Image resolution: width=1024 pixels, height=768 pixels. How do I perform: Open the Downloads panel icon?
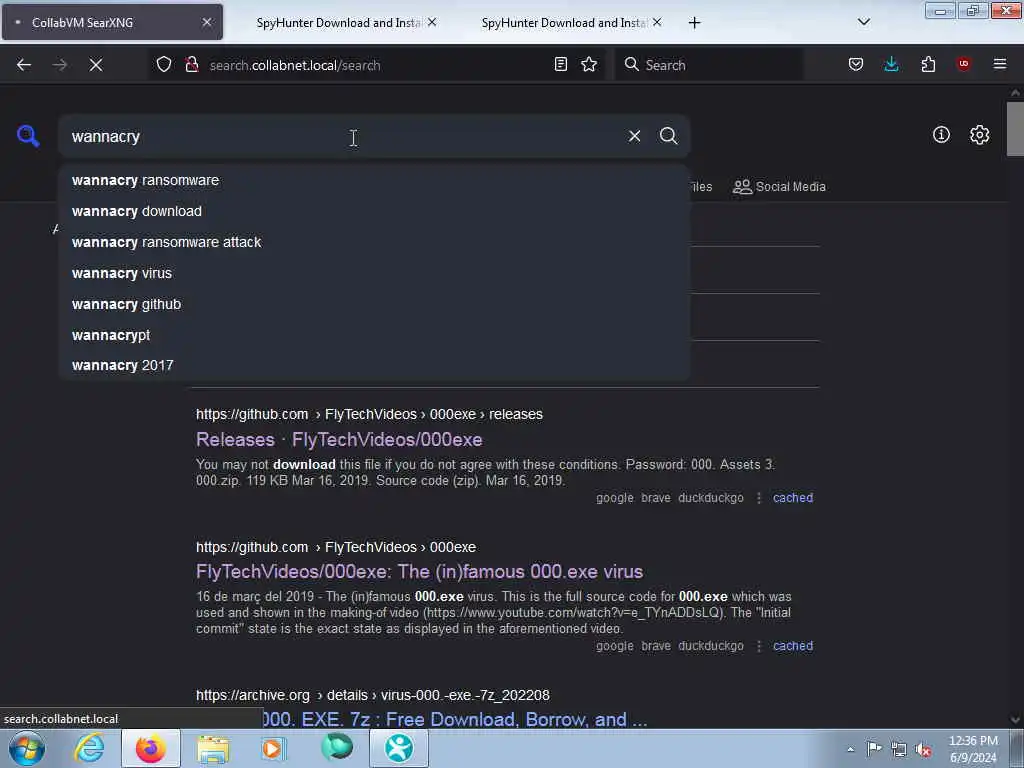pos(891,65)
